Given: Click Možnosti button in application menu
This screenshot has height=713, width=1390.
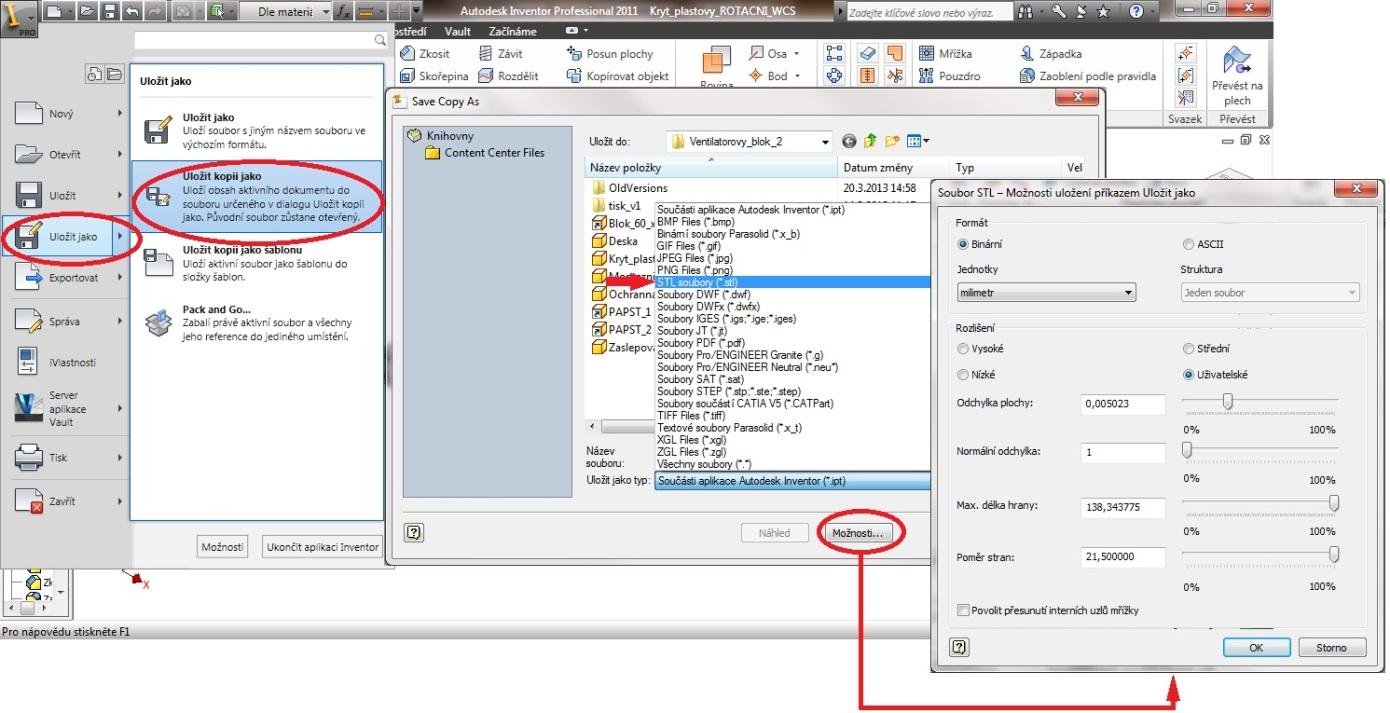Looking at the screenshot, I should (x=223, y=547).
